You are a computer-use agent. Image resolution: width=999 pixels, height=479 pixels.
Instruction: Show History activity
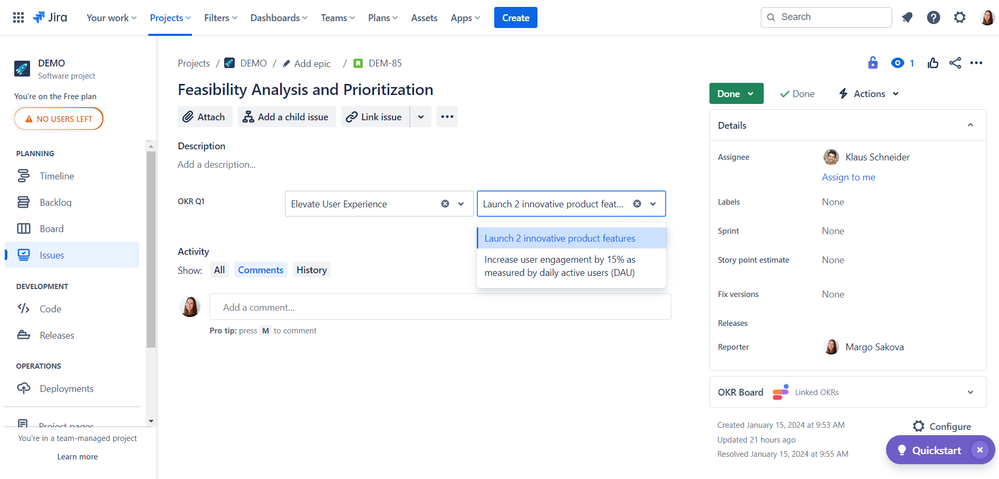(312, 270)
